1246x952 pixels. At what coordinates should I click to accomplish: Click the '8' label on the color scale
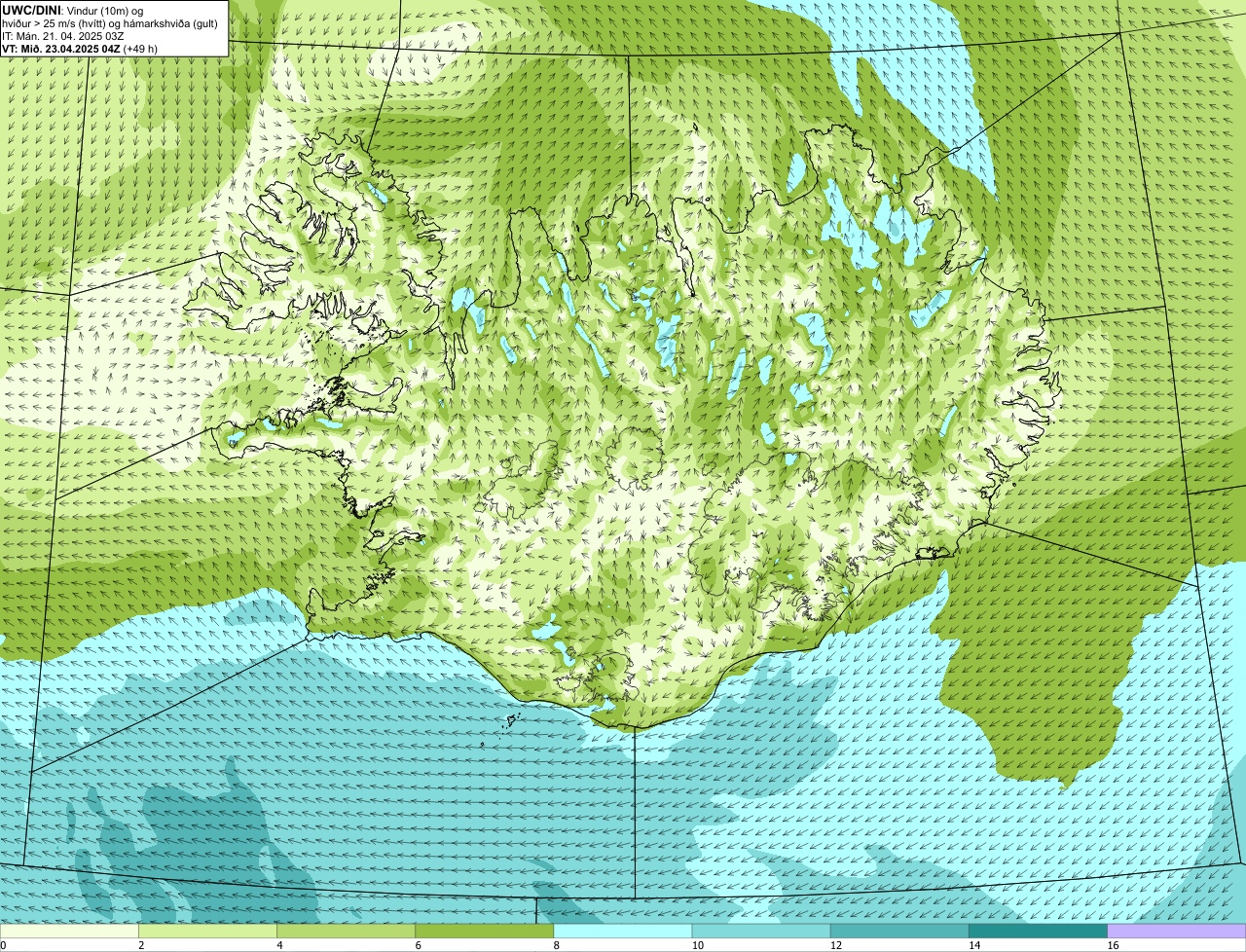pyautogui.click(x=556, y=945)
